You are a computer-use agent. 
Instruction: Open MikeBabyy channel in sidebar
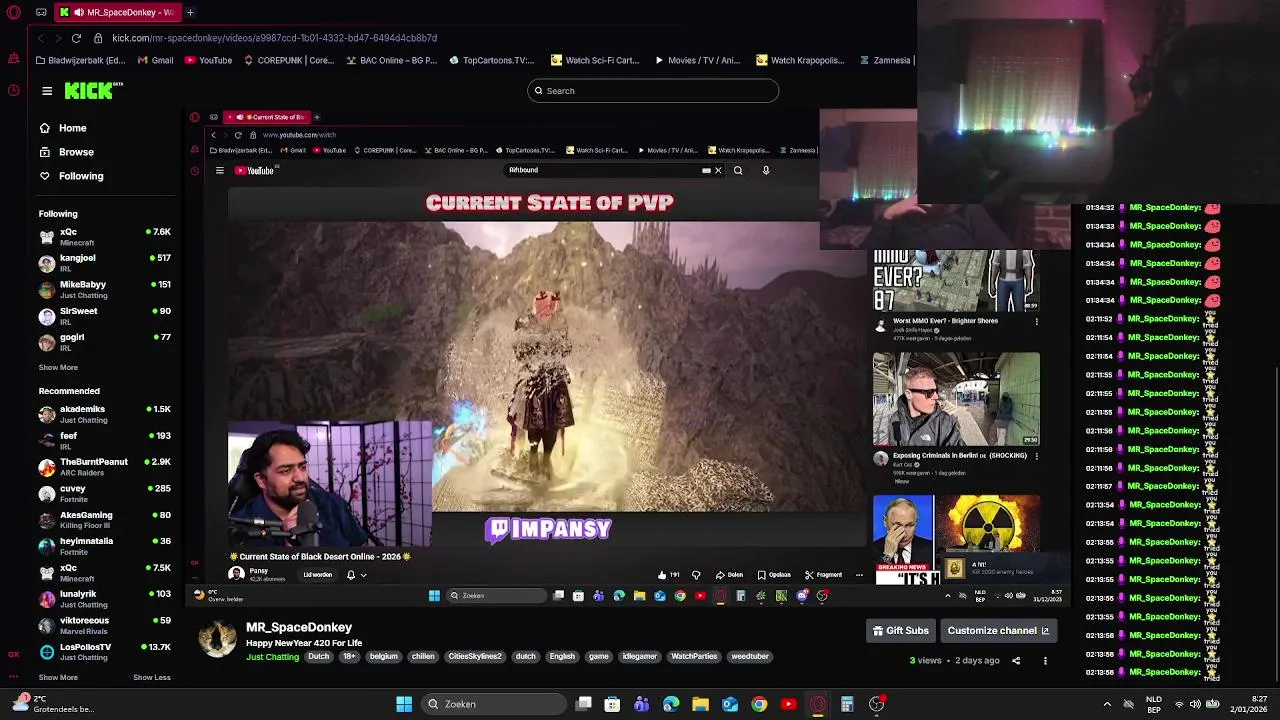point(105,289)
